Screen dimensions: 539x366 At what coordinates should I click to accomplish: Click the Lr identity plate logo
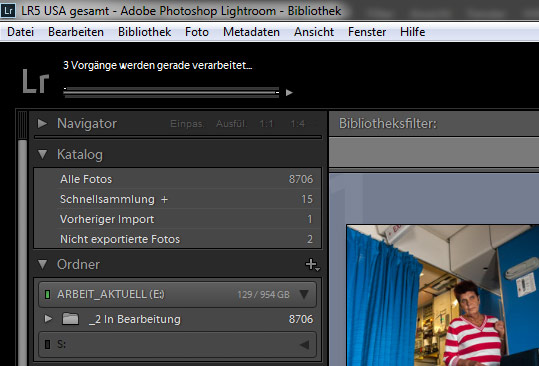click(x=36, y=81)
